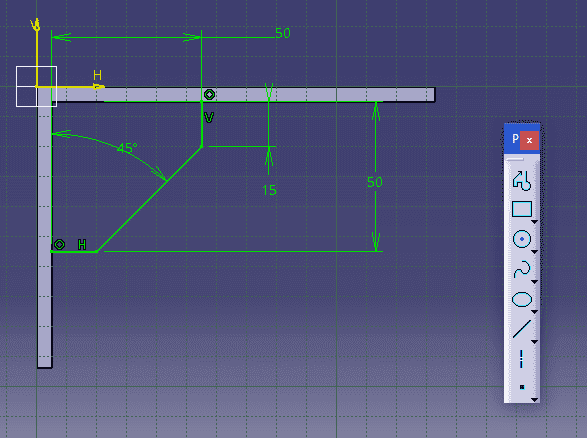The image size is (587, 438).
Task: Select the Profile polyline tool
Action: [522, 180]
